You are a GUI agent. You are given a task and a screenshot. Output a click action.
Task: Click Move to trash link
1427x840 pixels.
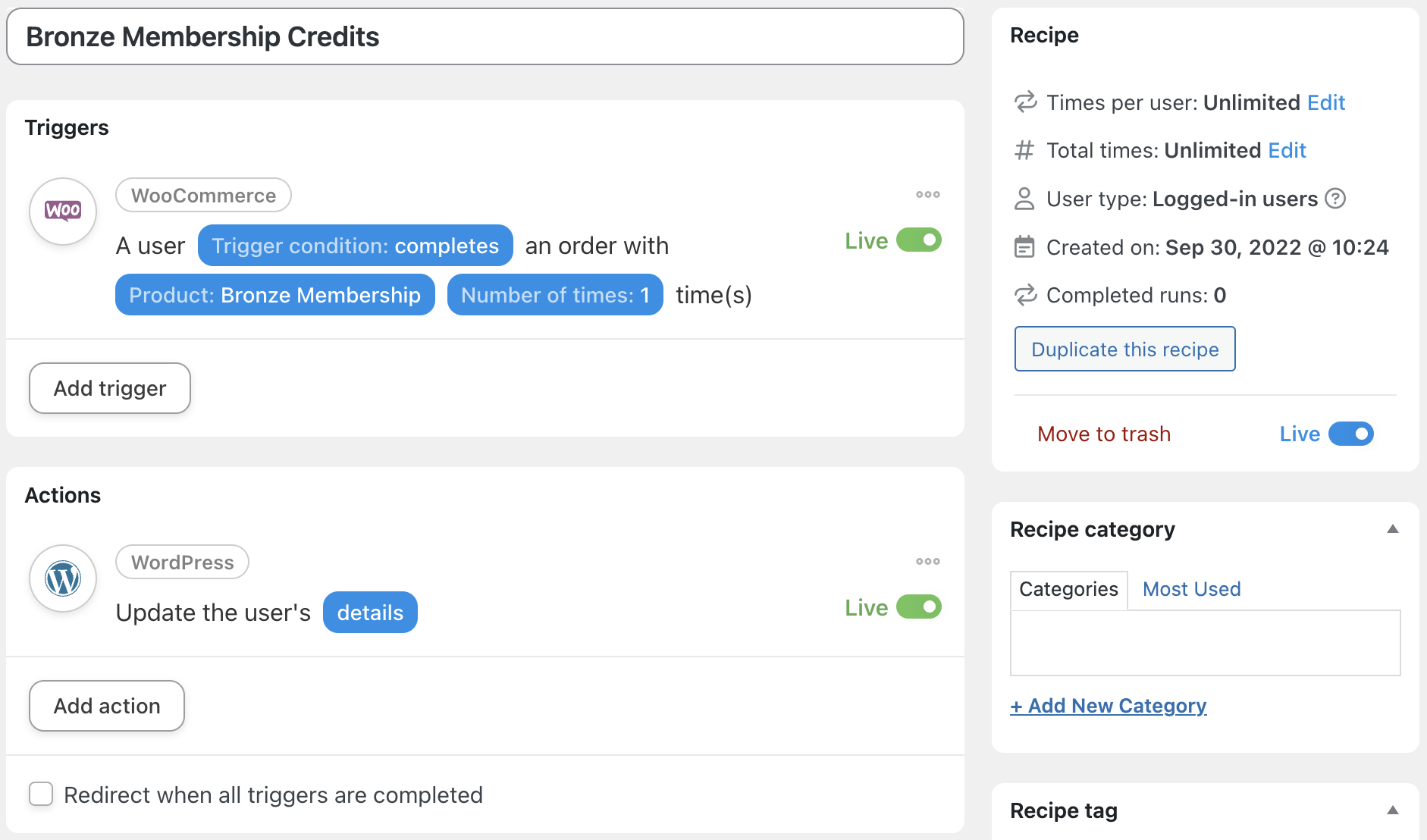[x=1104, y=434]
